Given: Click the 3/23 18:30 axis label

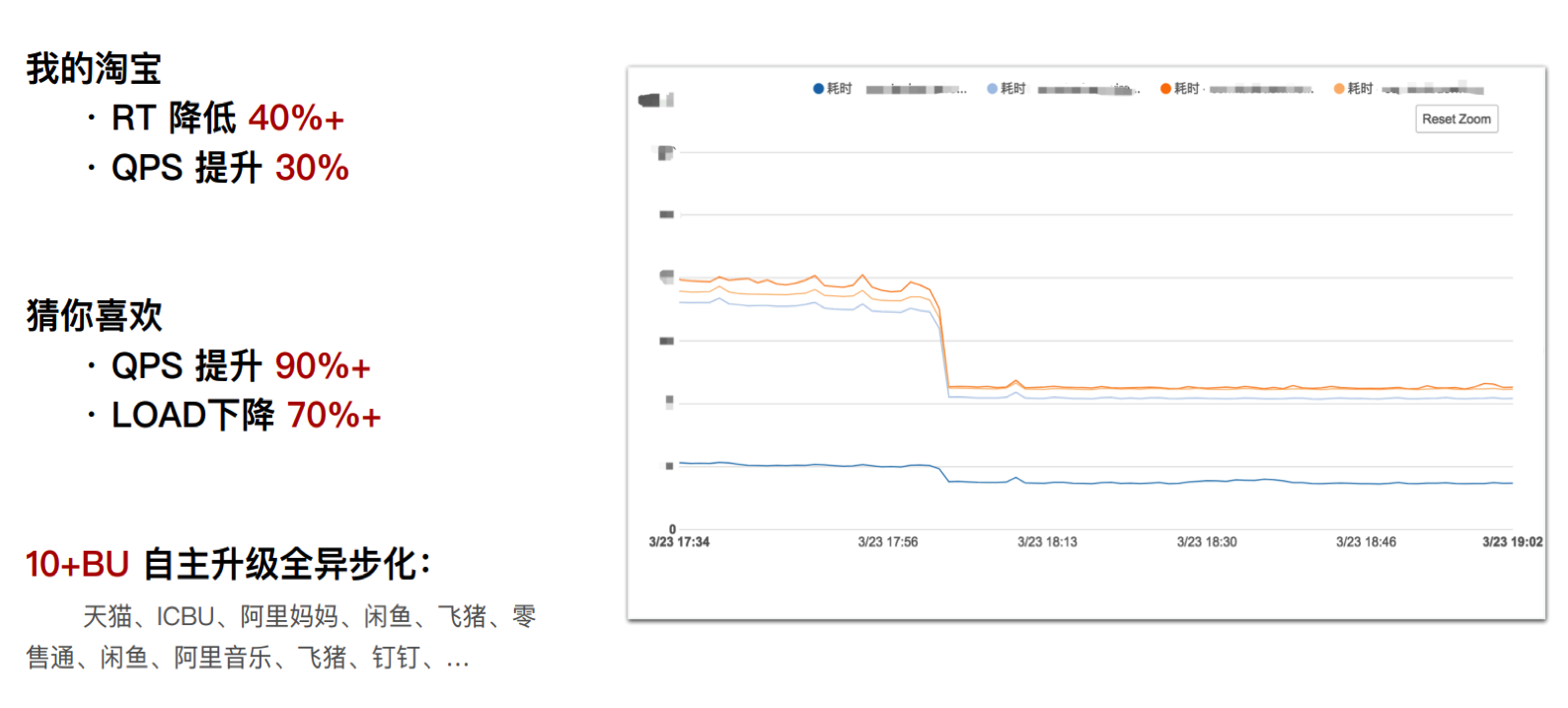Looking at the screenshot, I should [1207, 542].
